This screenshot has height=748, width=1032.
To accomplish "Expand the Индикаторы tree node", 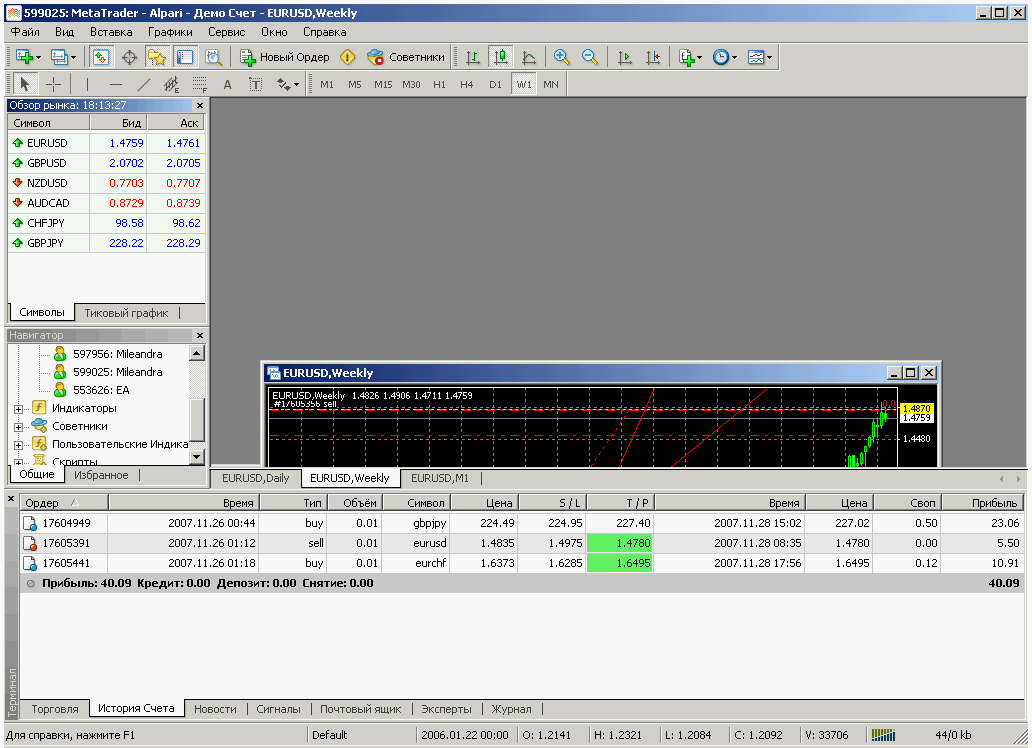I will (19, 408).
